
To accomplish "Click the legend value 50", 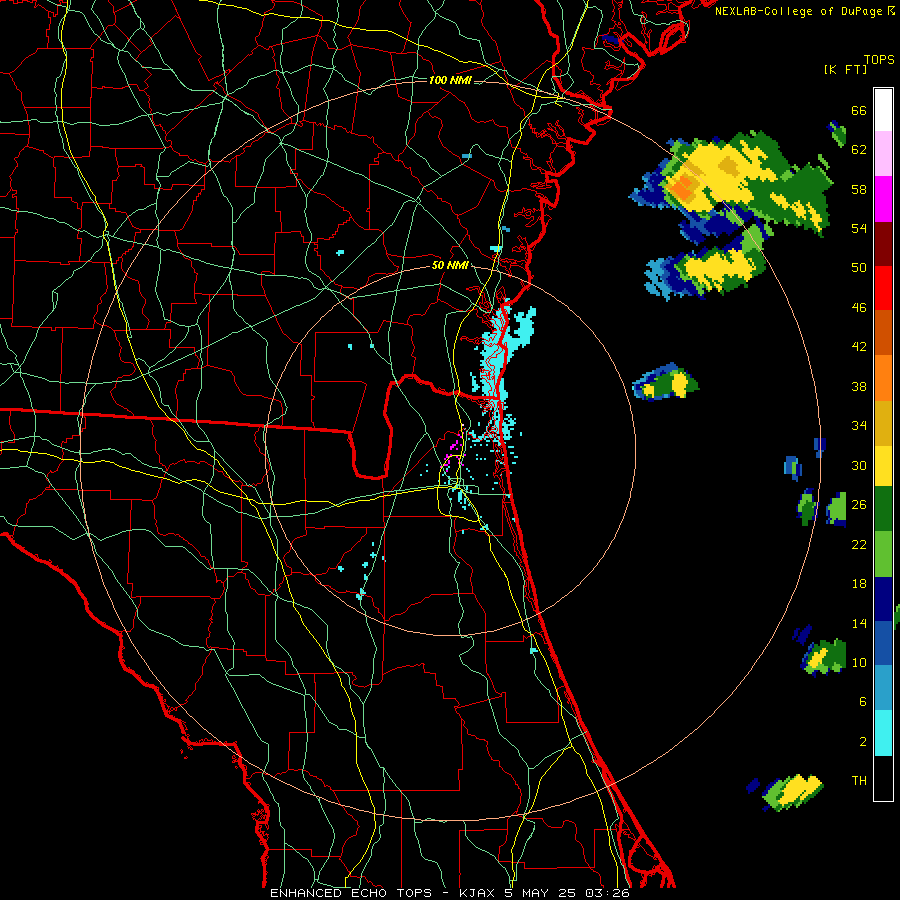I will 859,268.
